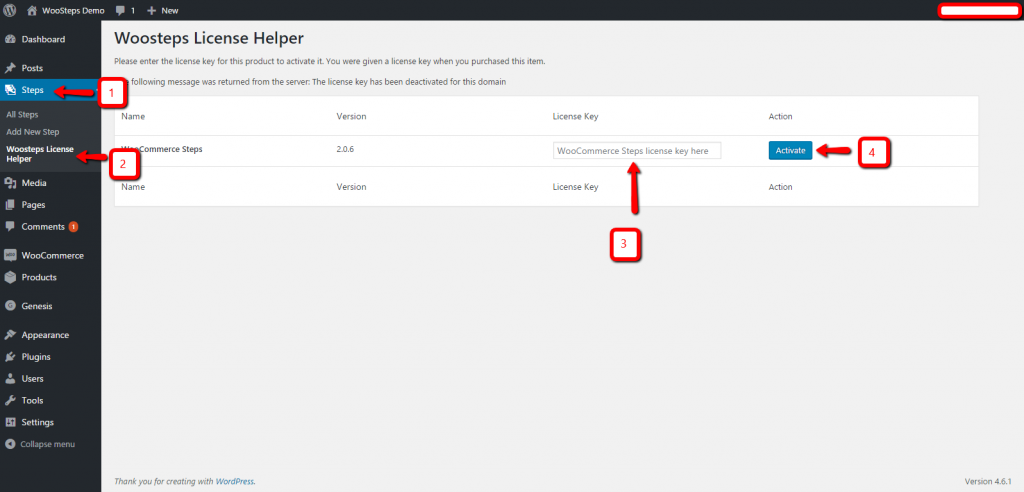Click the Steps menu icon

click(10, 90)
